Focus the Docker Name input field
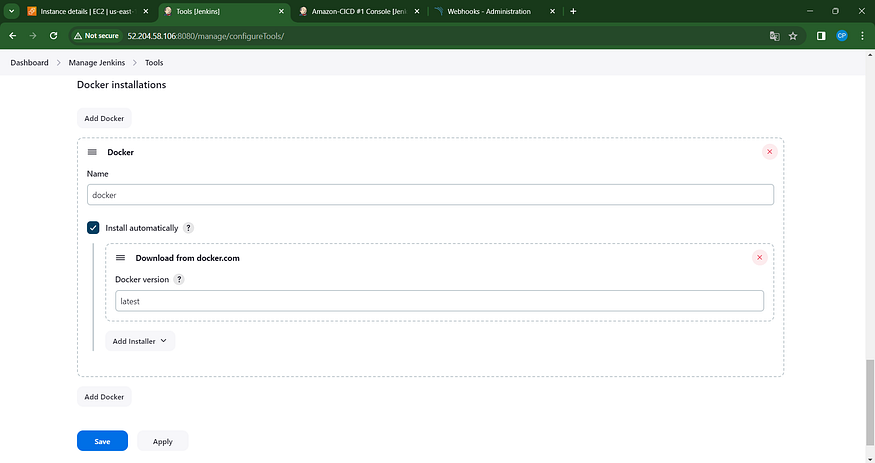The image size is (875, 463). pyautogui.click(x=430, y=195)
